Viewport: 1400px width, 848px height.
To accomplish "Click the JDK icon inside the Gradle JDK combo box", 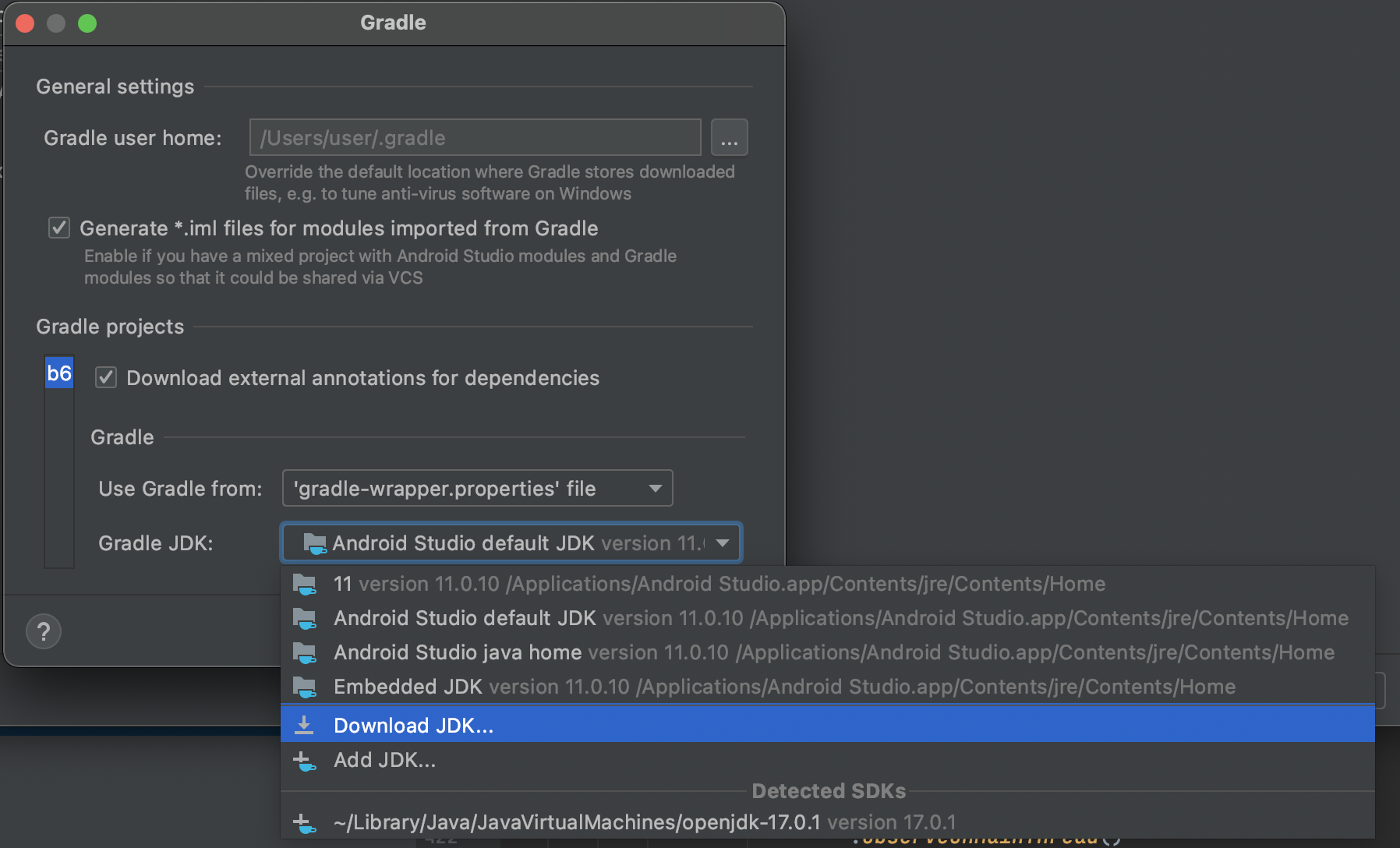I will 315,543.
